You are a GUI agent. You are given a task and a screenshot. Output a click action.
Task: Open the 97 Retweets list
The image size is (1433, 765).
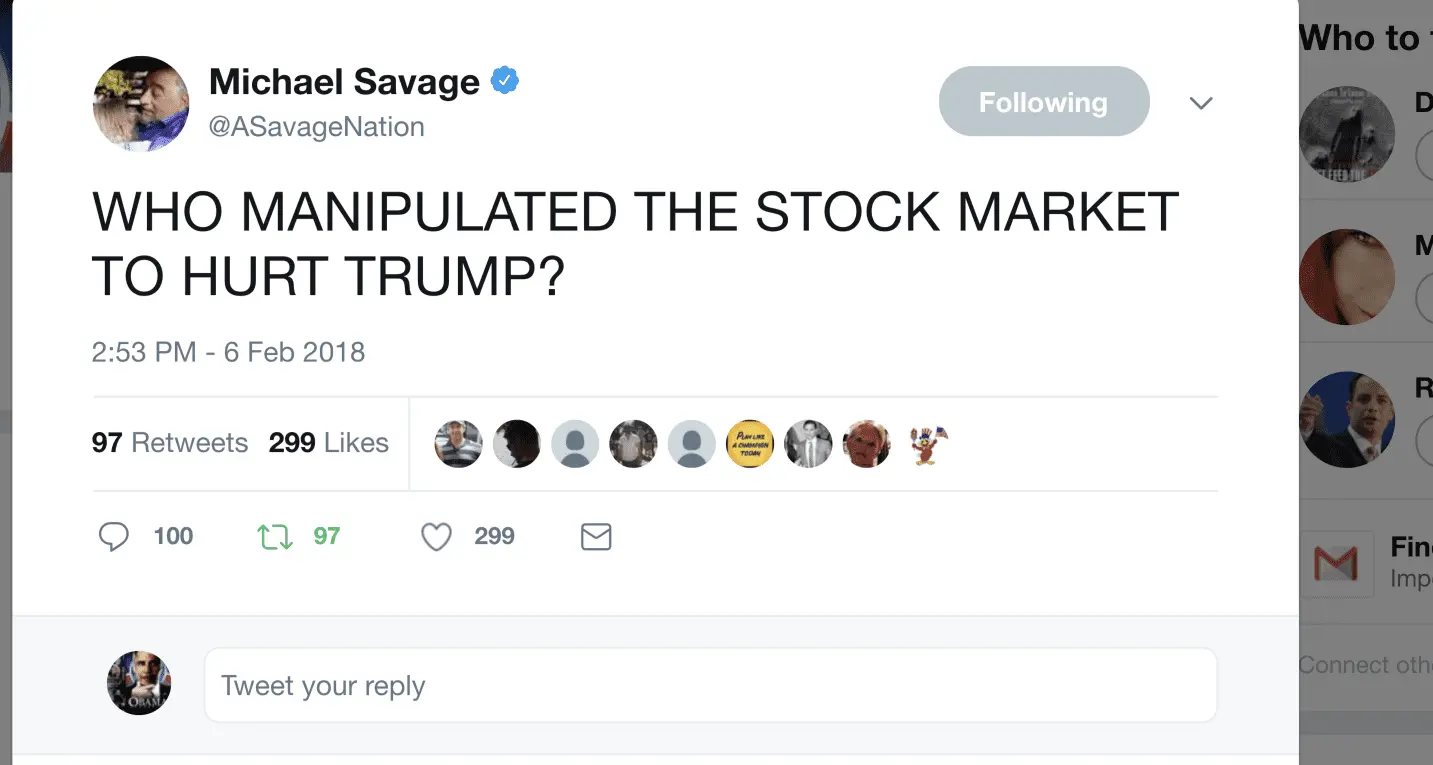pyautogui.click(x=170, y=443)
